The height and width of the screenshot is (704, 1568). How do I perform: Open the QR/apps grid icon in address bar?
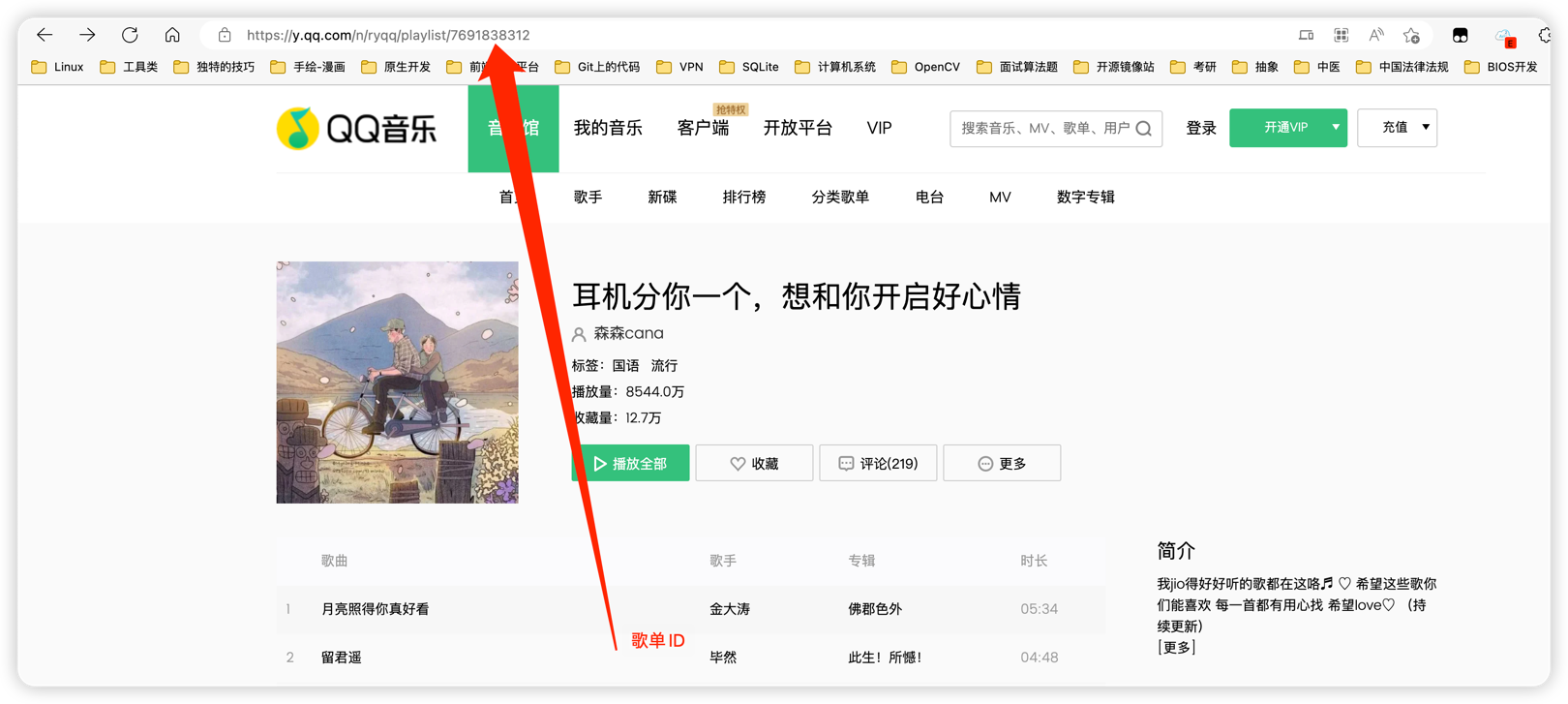pyautogui.click(x=1341, y=36)
